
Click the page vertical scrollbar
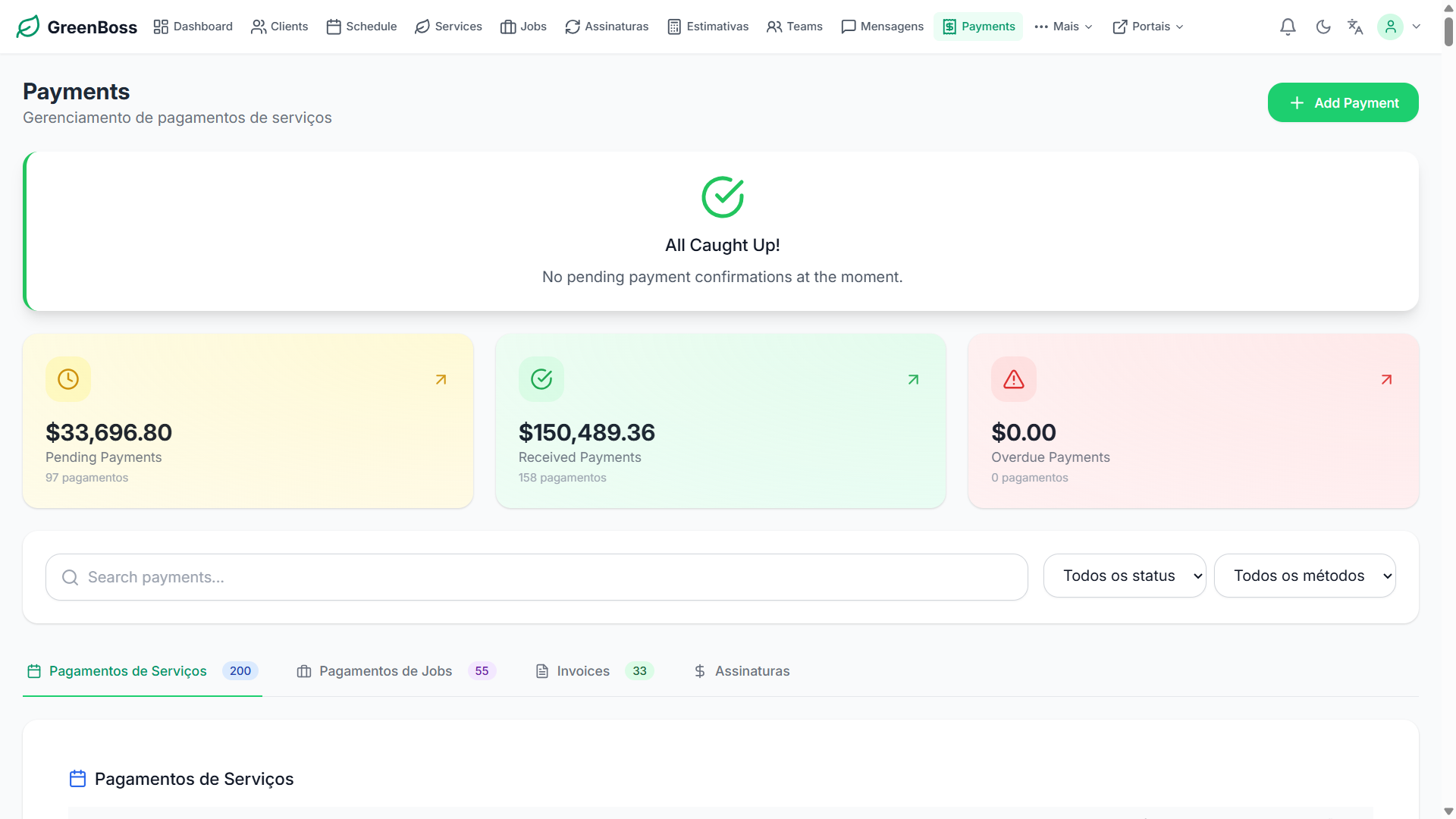coord(1448,32)
